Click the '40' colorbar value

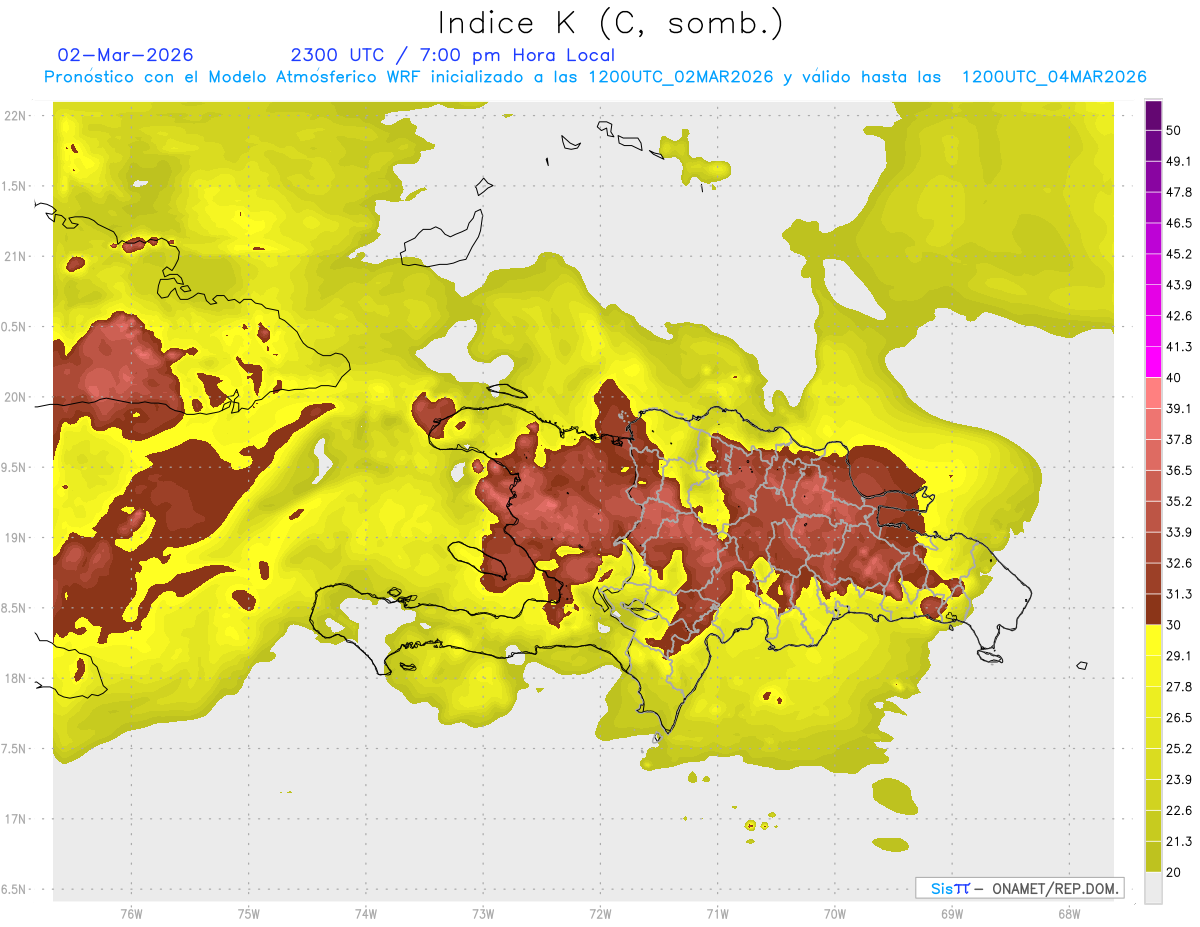pyautogui.click(x=1175, y=378)
